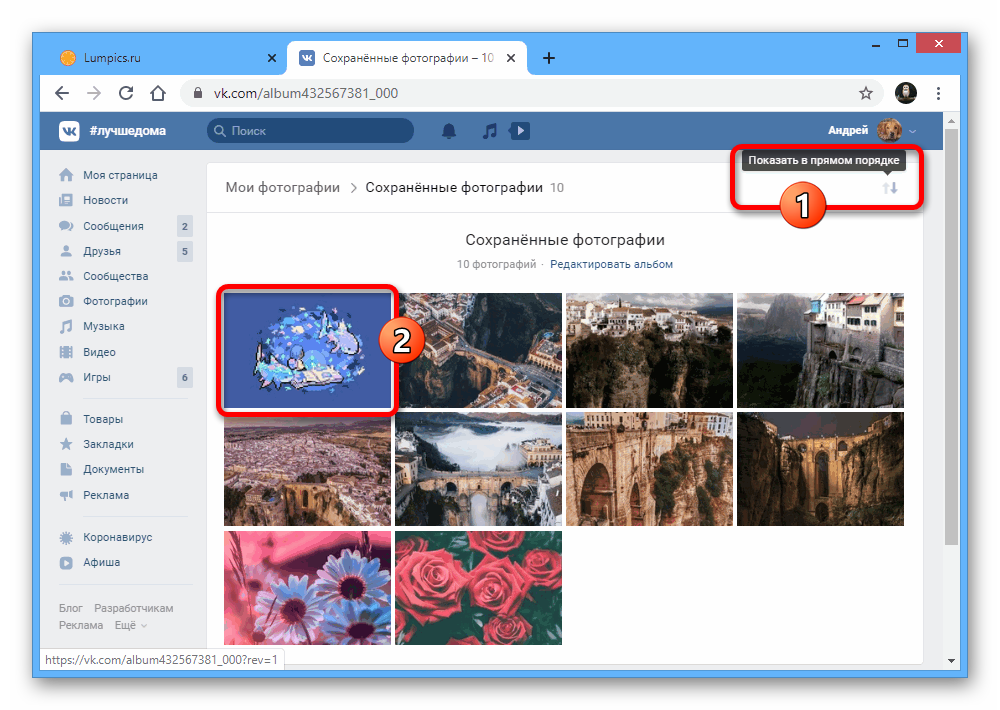This screenshot has width=1000, height=710.
Task: Switch to the Lumpics.ru tab
Action: click(160, 58)
